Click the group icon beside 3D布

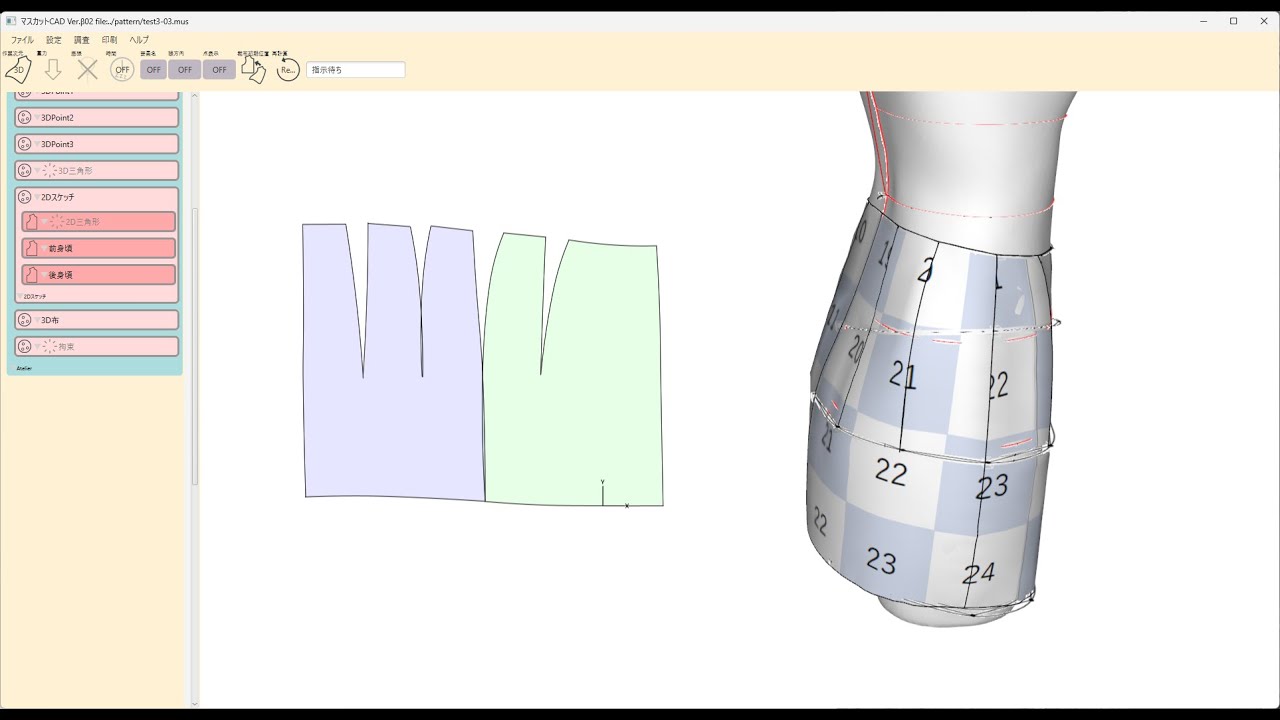pyautogui.click(x=25, y=320)
